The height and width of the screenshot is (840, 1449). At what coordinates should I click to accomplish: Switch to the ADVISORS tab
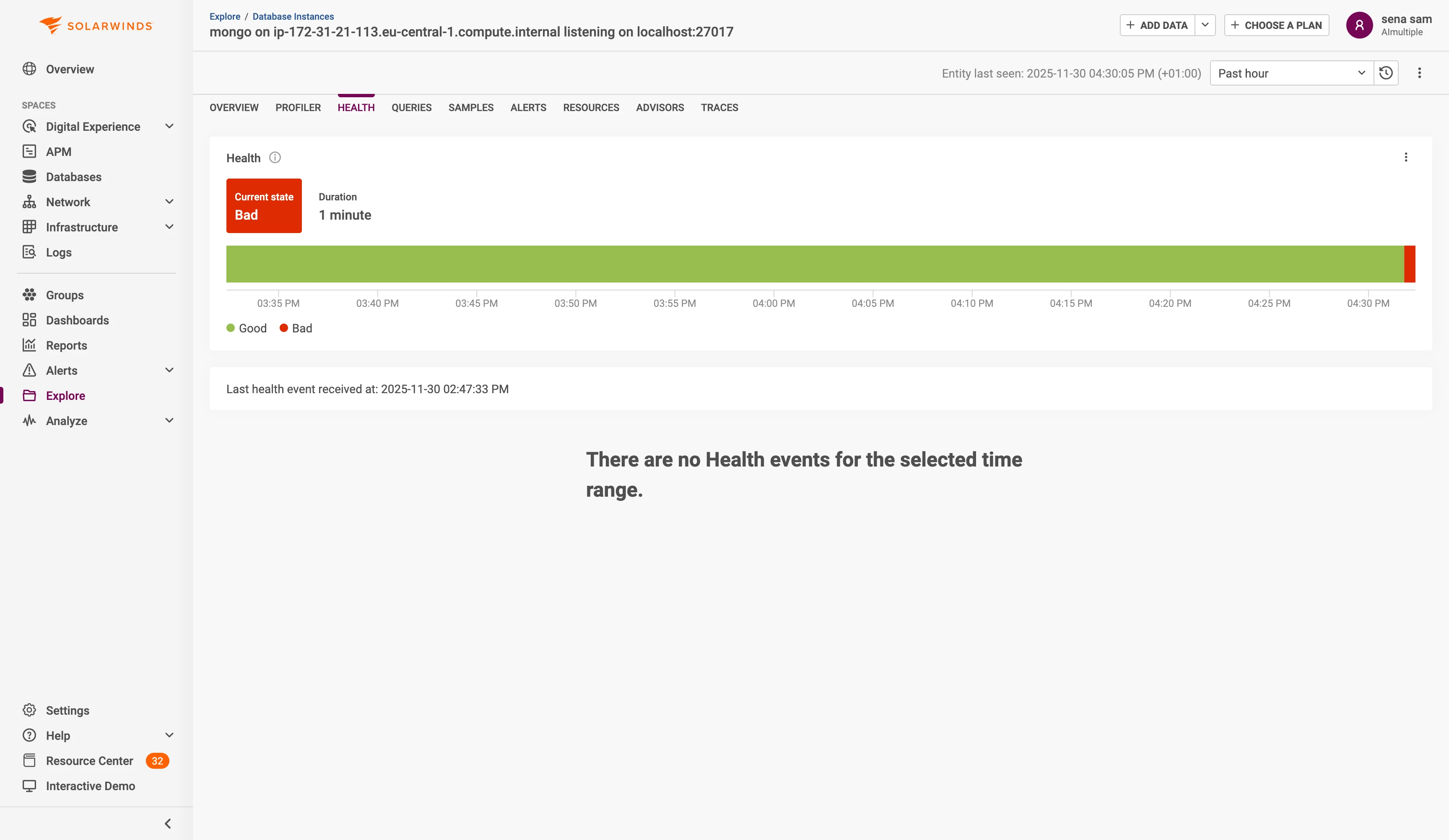[x=660, y=108]
